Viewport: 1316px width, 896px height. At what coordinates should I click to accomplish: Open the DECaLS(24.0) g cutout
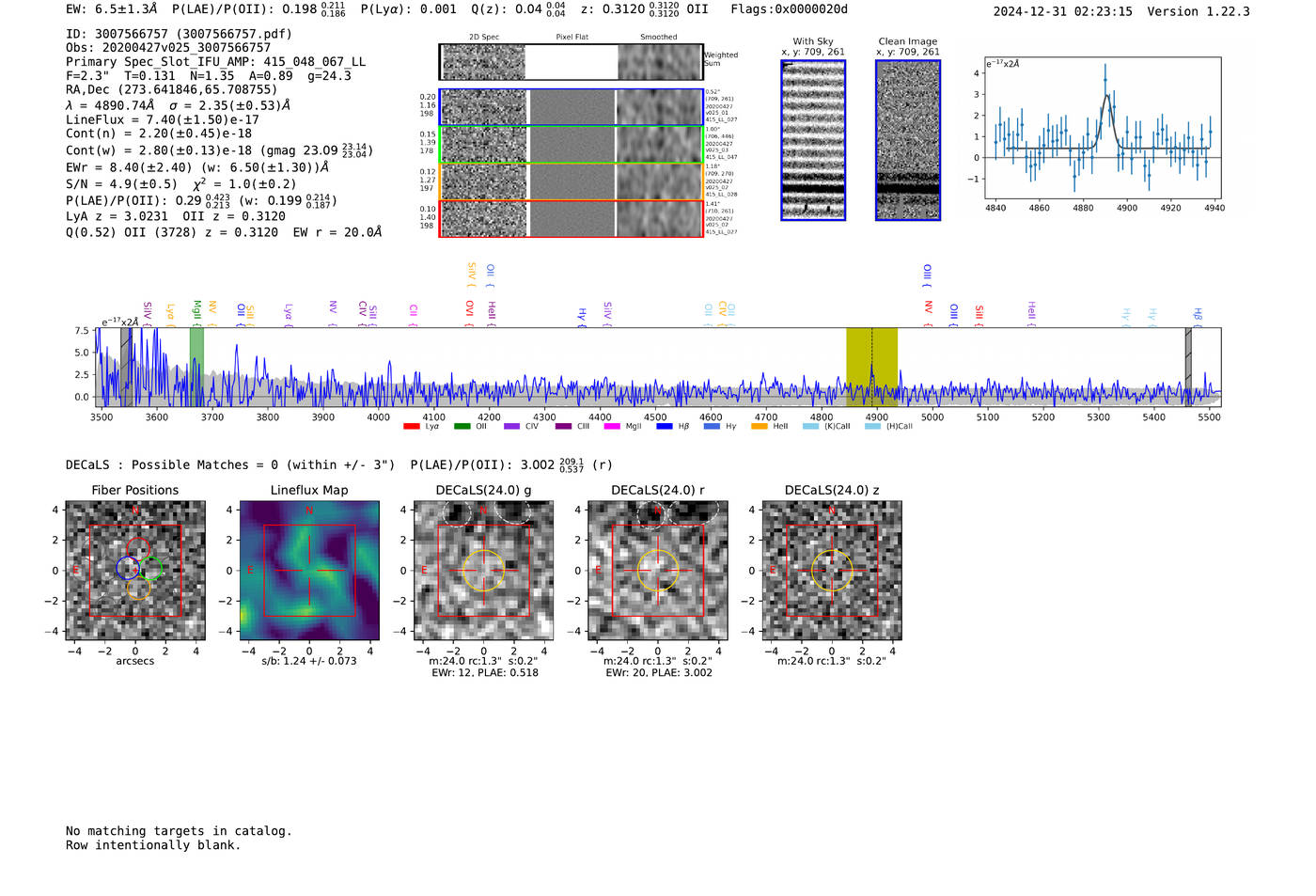point(483,570)
